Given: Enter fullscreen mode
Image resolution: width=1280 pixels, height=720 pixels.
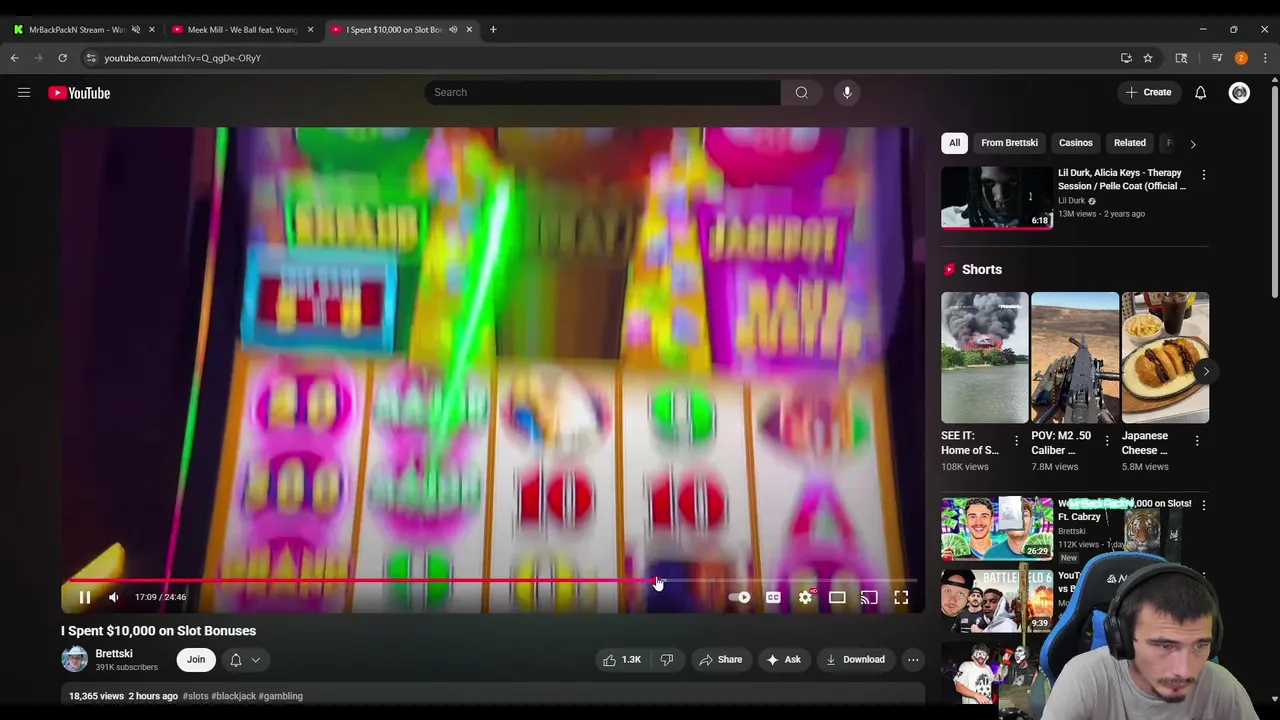Looking at the screenshot, I should click(x=901, y=597).
